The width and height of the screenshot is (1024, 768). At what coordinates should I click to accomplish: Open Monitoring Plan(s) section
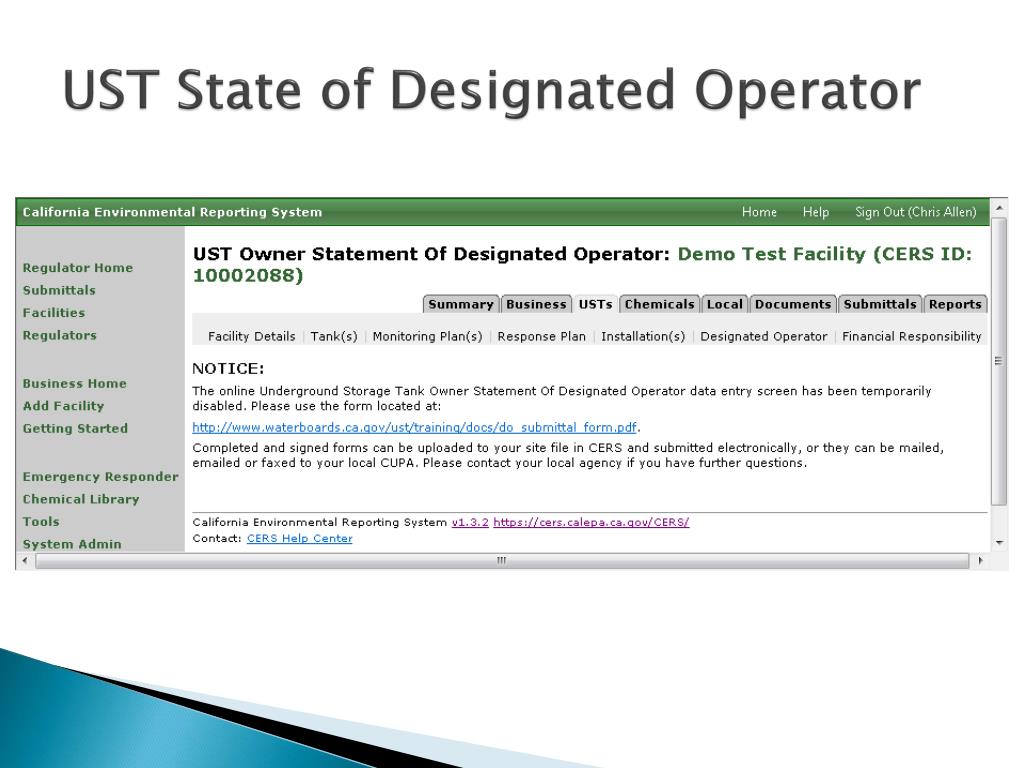(427, 336)
